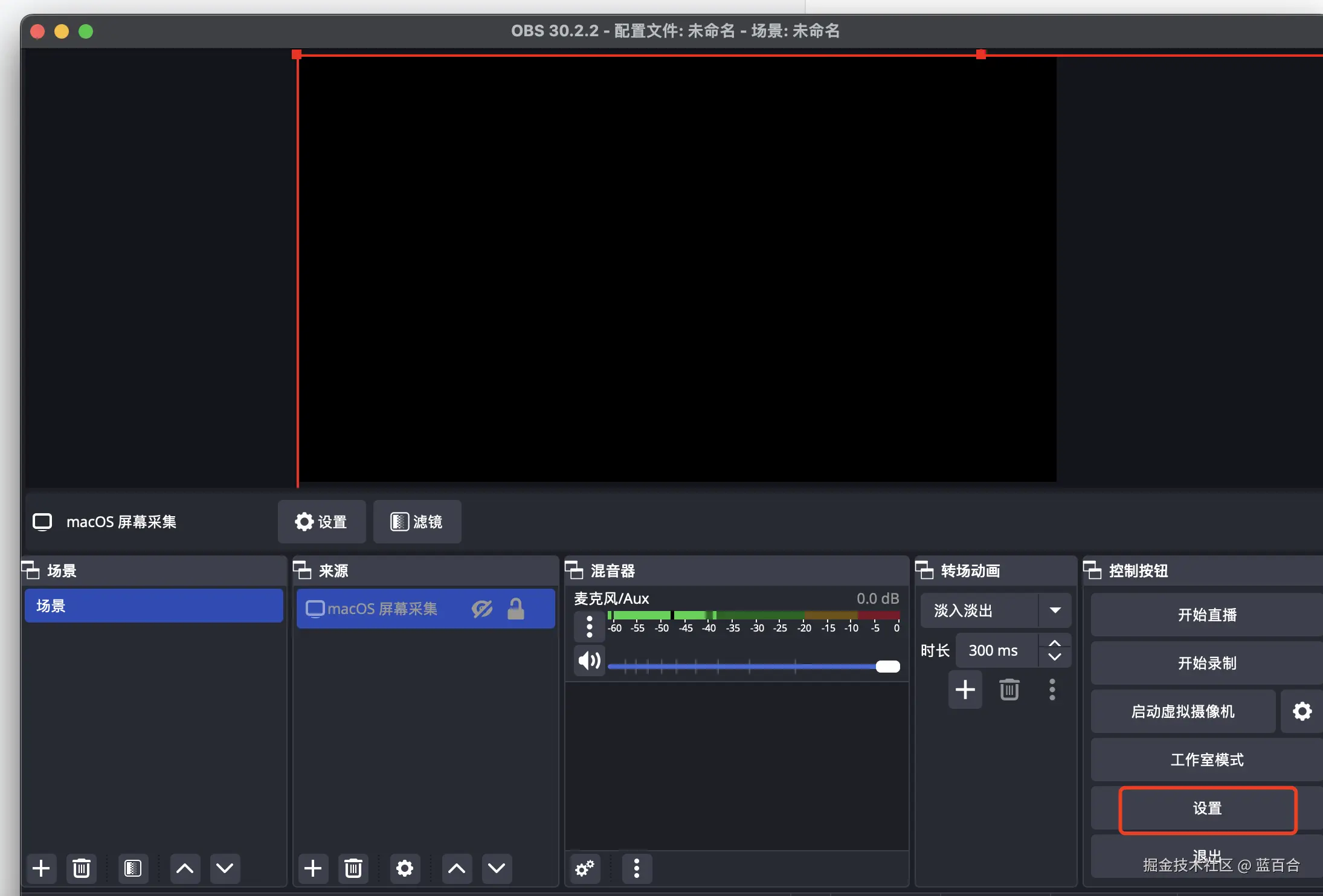
Task: Open 麦克风/Aux three-dot options menu
Action: [589, 626]
